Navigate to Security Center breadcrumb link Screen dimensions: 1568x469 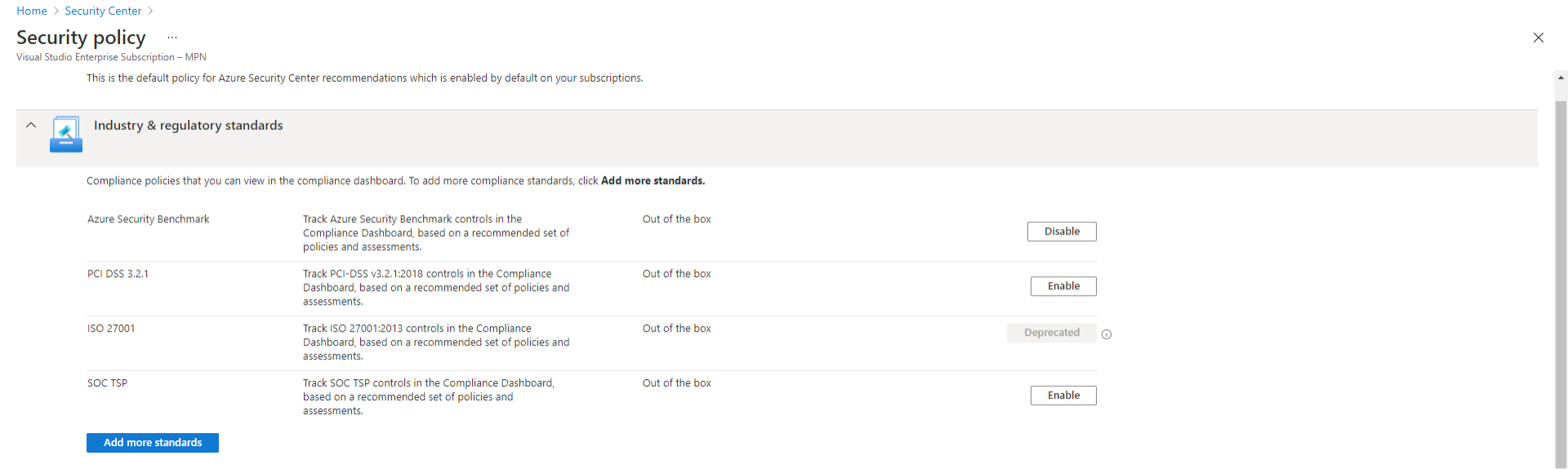click(103, 11)
